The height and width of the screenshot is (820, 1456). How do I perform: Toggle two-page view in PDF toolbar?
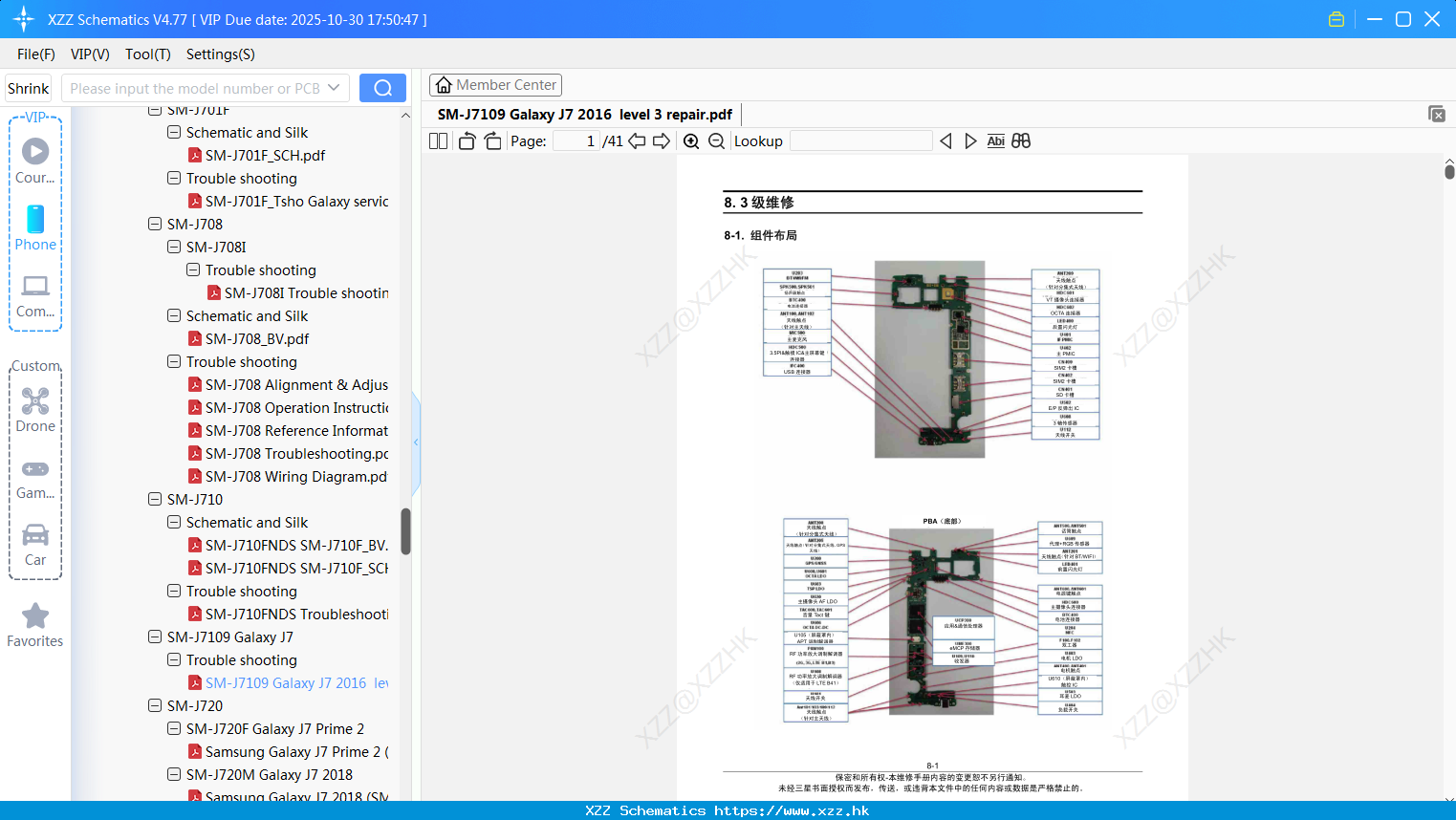point(438,141)
